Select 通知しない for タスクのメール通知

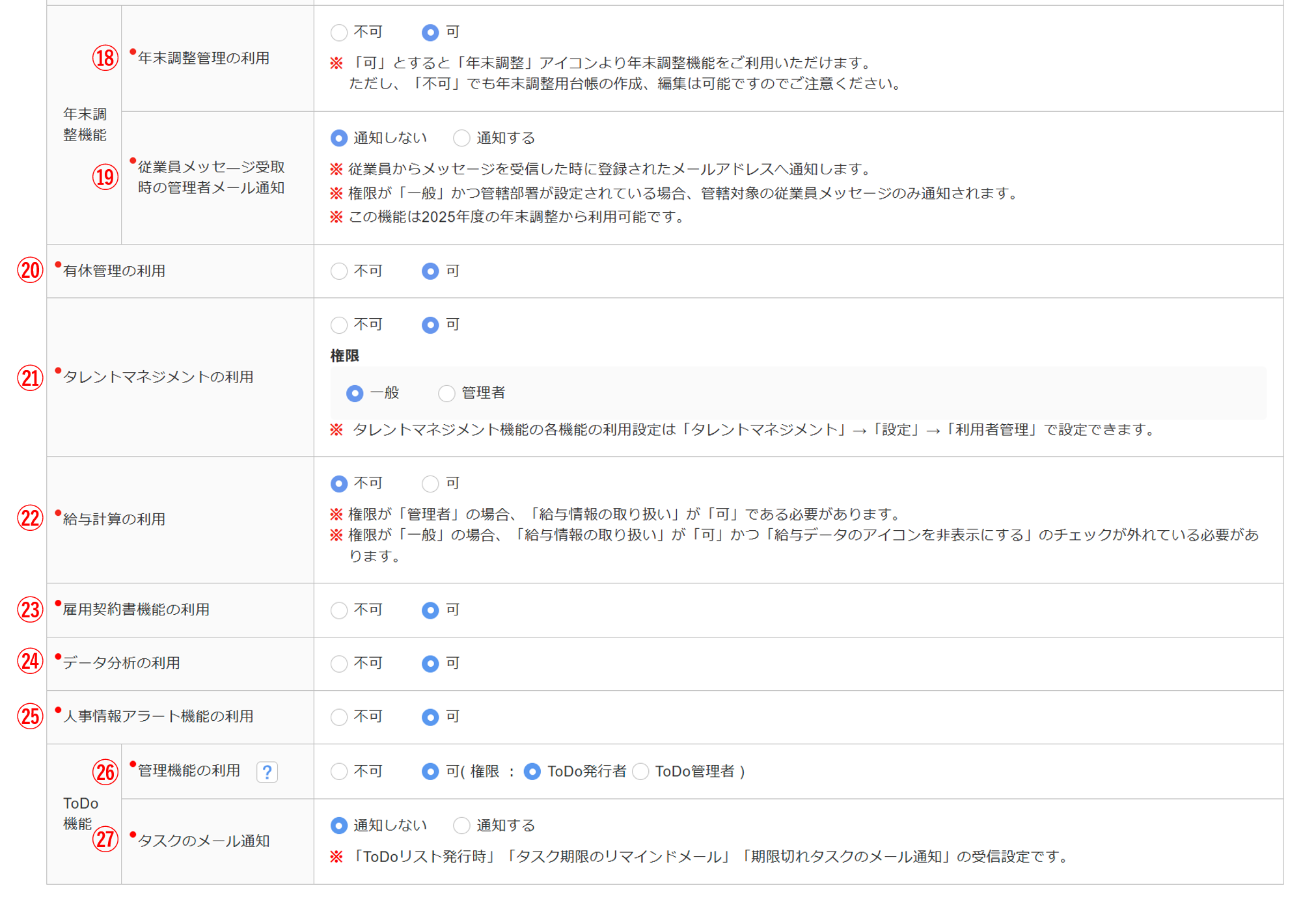(x=338, y=826)
